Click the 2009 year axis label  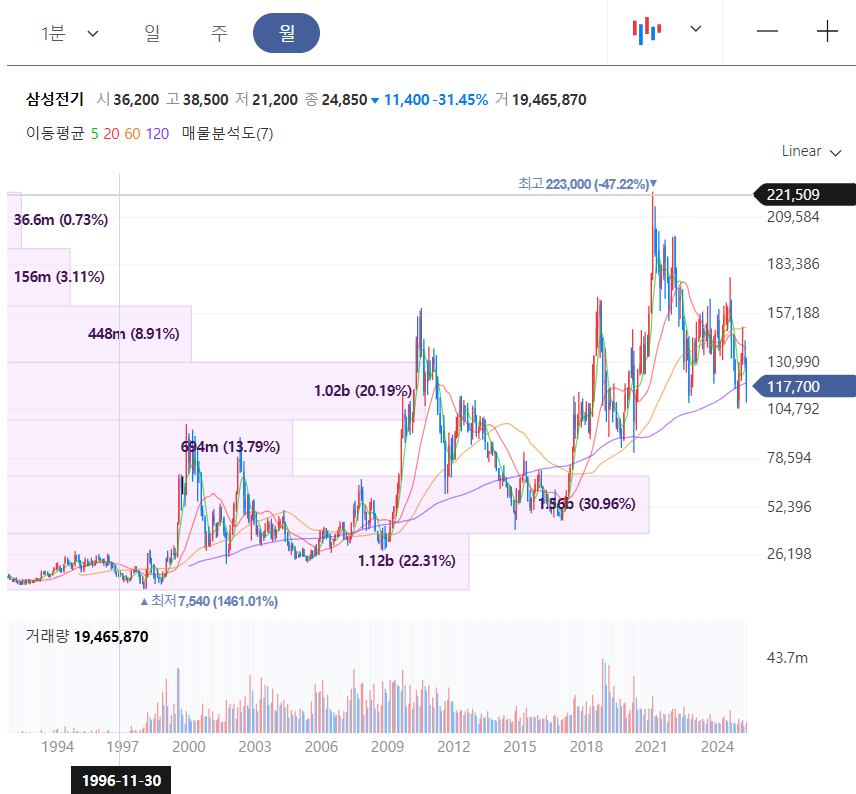pyautogui.click(x=387, y=746)
